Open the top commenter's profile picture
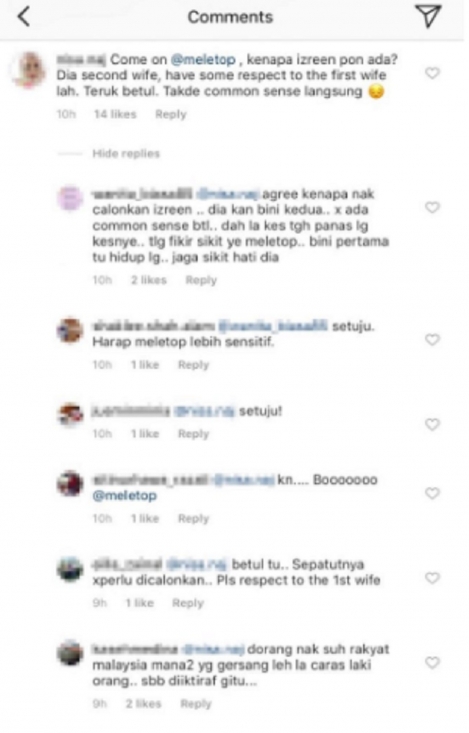This screenshot has height=733, width=469. pos(29,71)
